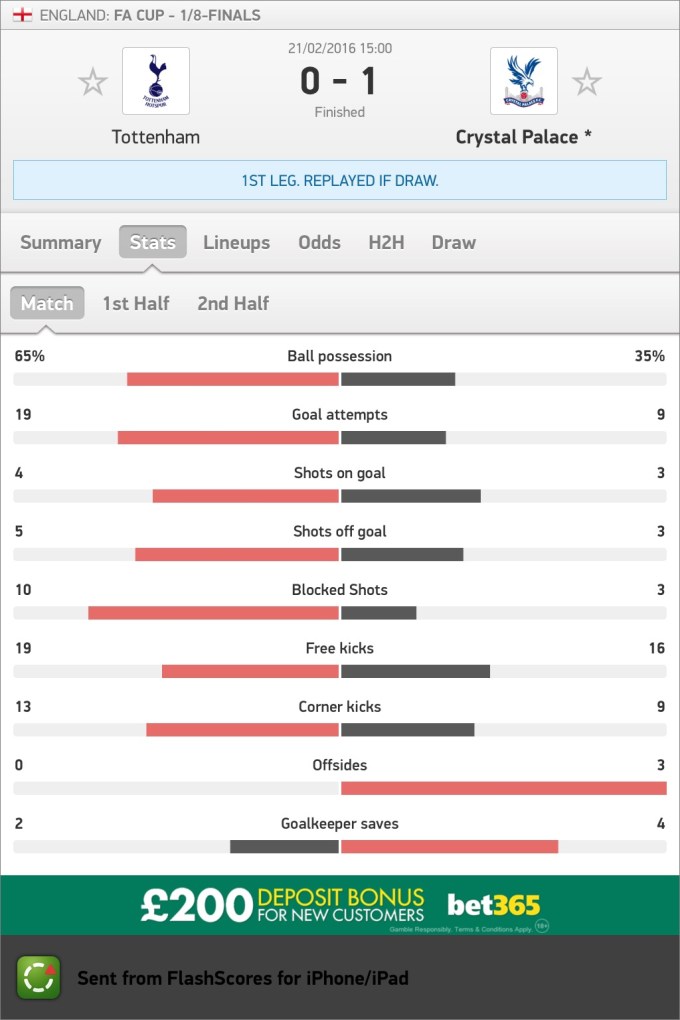The width and height of the screenshot is (680, 1020).
Task: Open the Summary tab
Action: coord(60,242)
